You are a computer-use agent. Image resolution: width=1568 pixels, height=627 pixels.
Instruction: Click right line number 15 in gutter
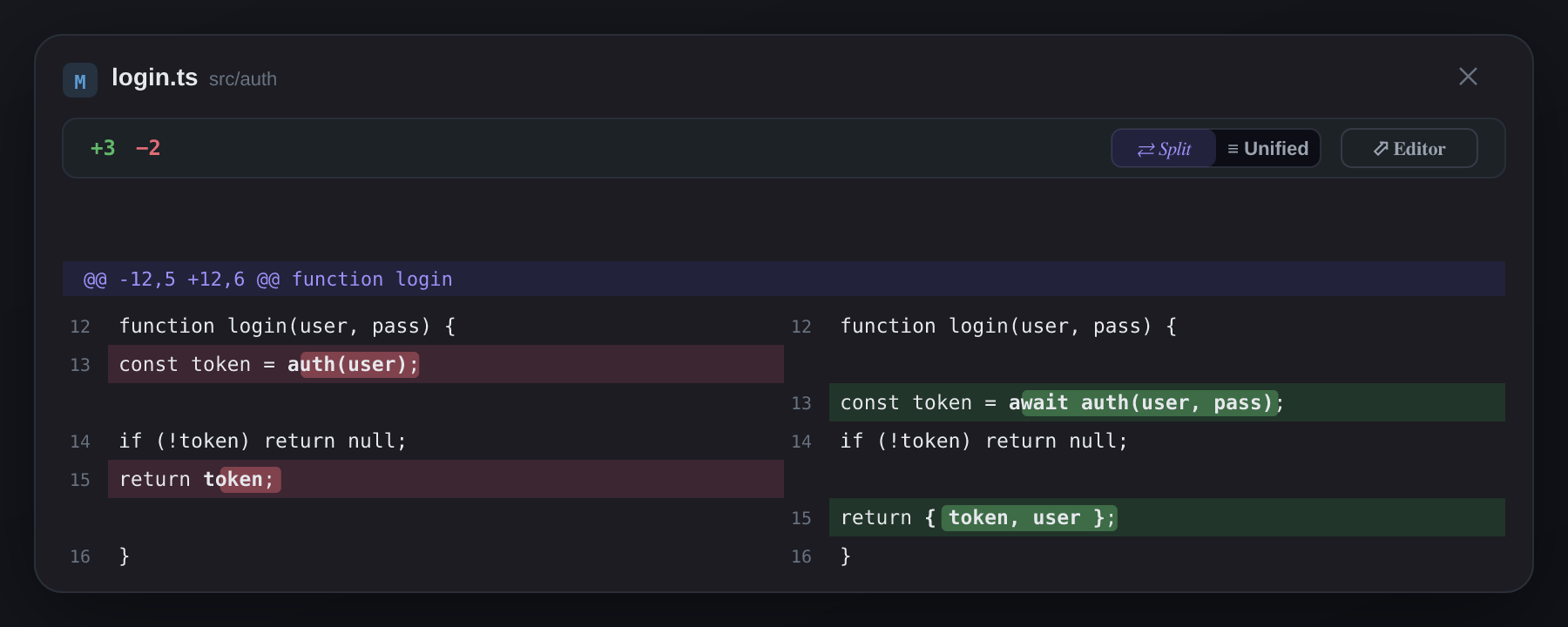[801, 518]
